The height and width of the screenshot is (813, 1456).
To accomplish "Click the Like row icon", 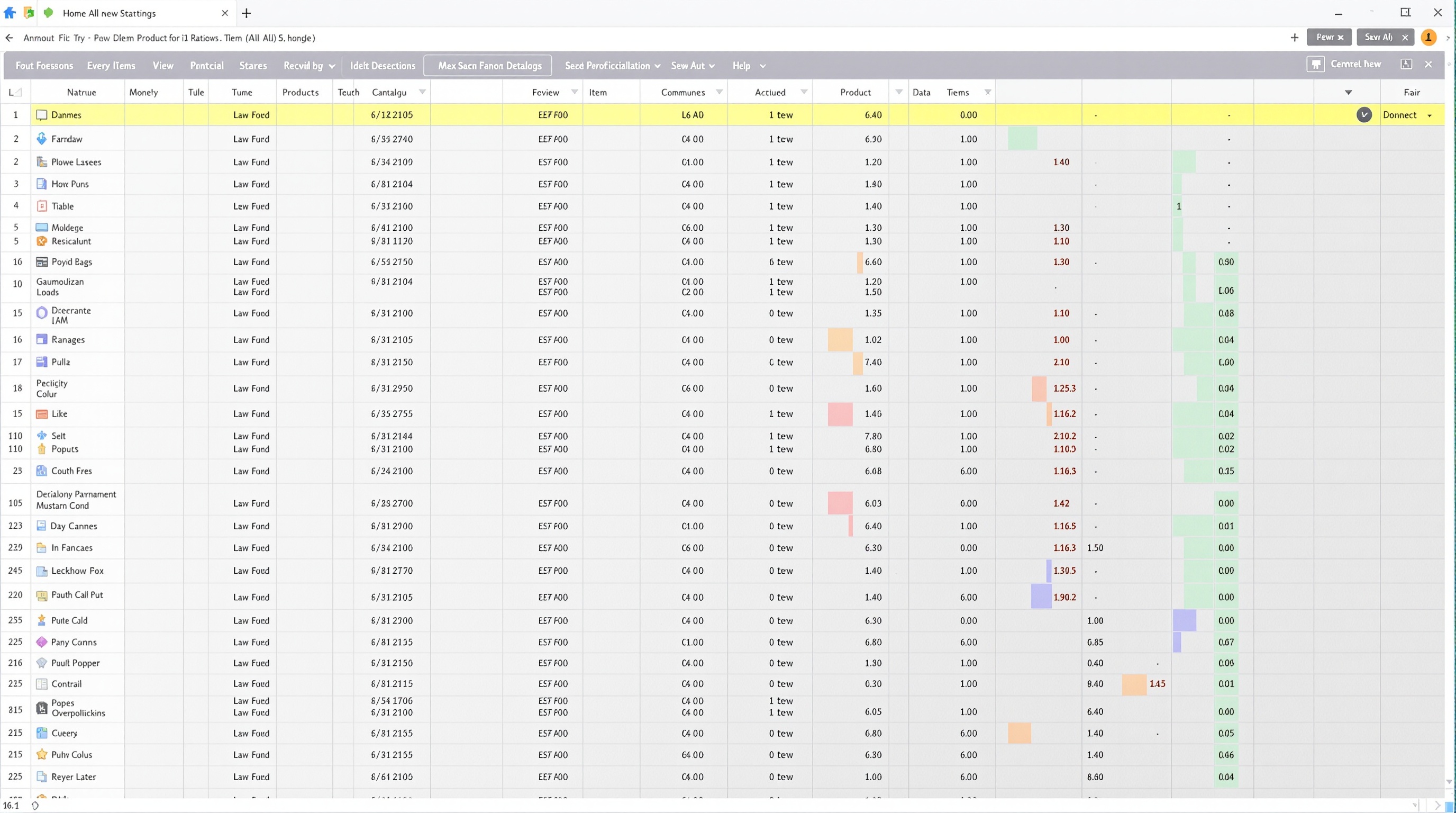I will [41, 414].
